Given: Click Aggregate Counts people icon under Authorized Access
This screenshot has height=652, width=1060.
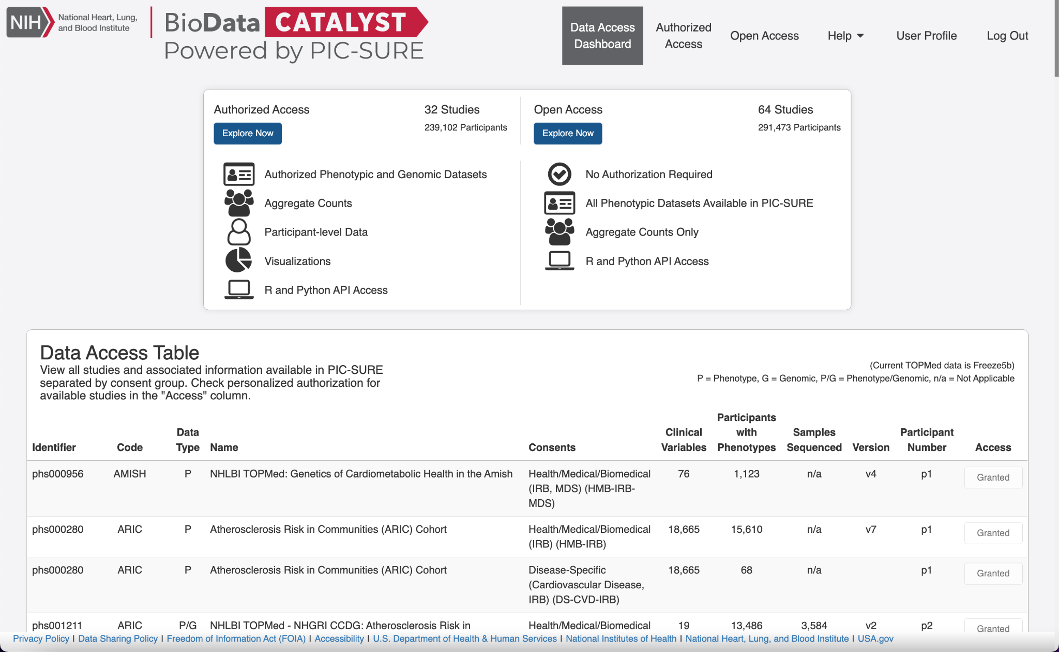Looking at the screenshot, I should click(238, 203).
